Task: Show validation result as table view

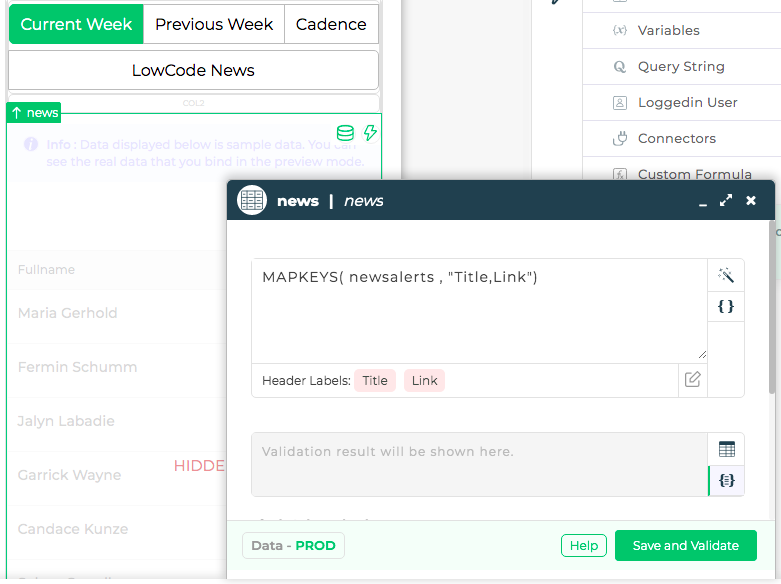Action: tap(726, 449)
